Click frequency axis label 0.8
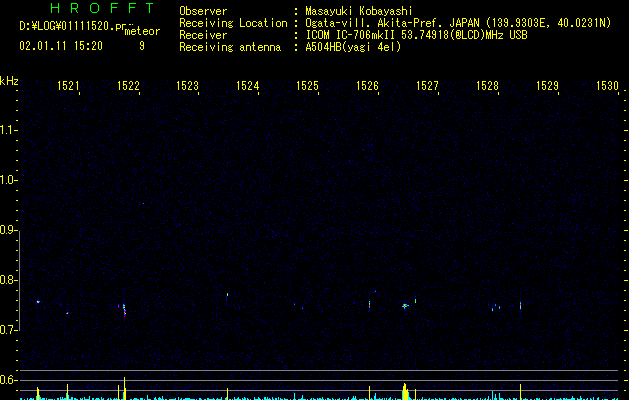Viewport: 629px width, 400px height. tap(8, 280)
